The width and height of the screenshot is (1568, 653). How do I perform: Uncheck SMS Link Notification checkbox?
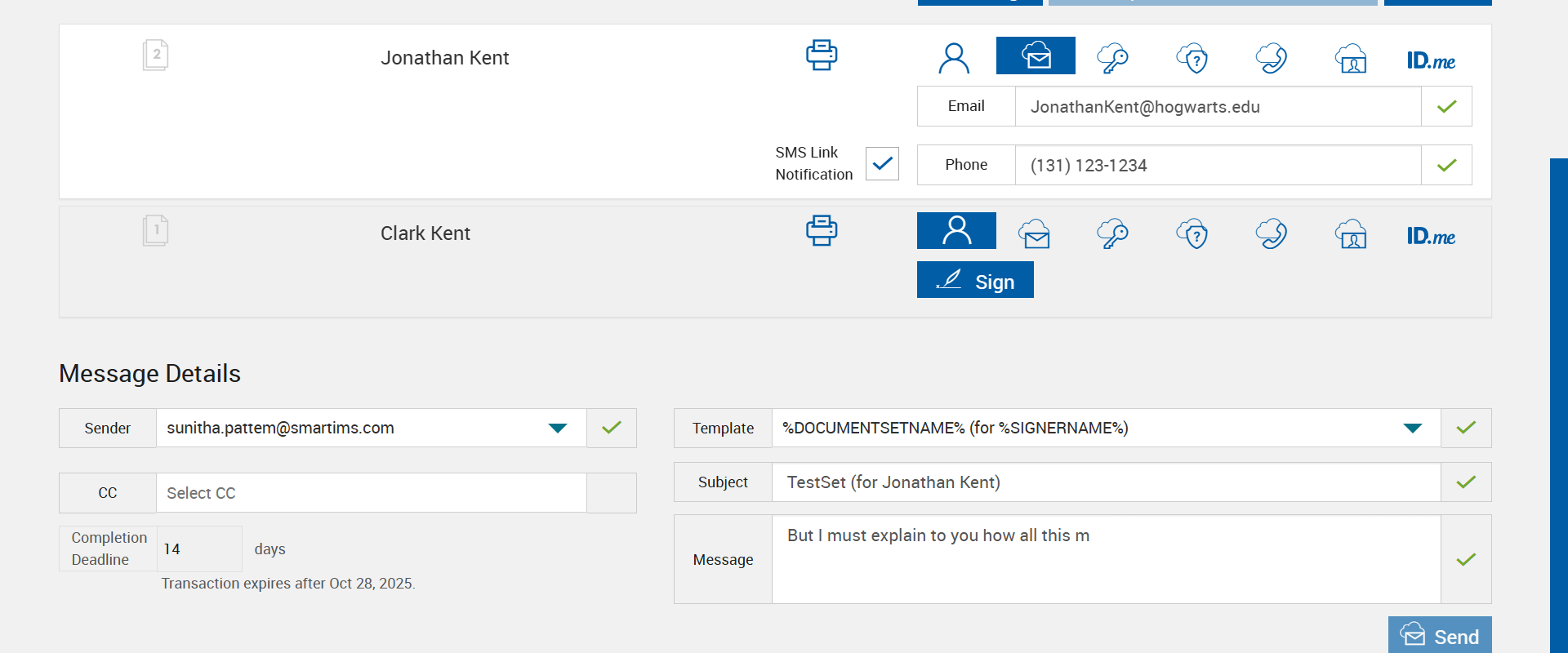882,163
